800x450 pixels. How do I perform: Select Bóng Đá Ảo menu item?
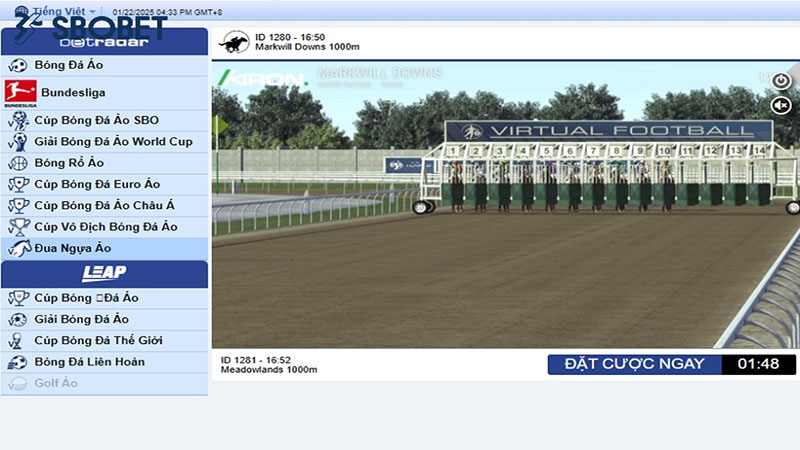tap(105, 65)
